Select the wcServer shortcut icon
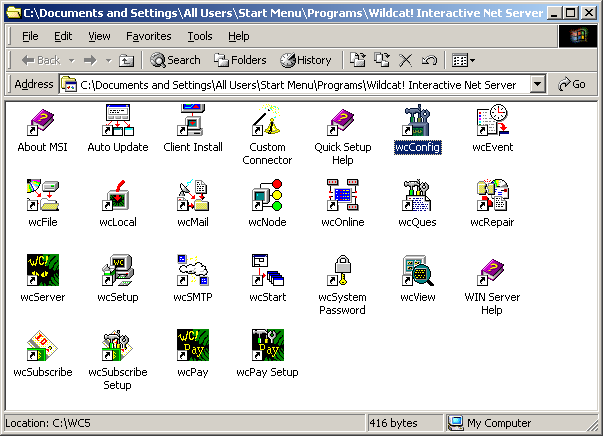This screenshot has height=436, width=603. pos(42,270)
